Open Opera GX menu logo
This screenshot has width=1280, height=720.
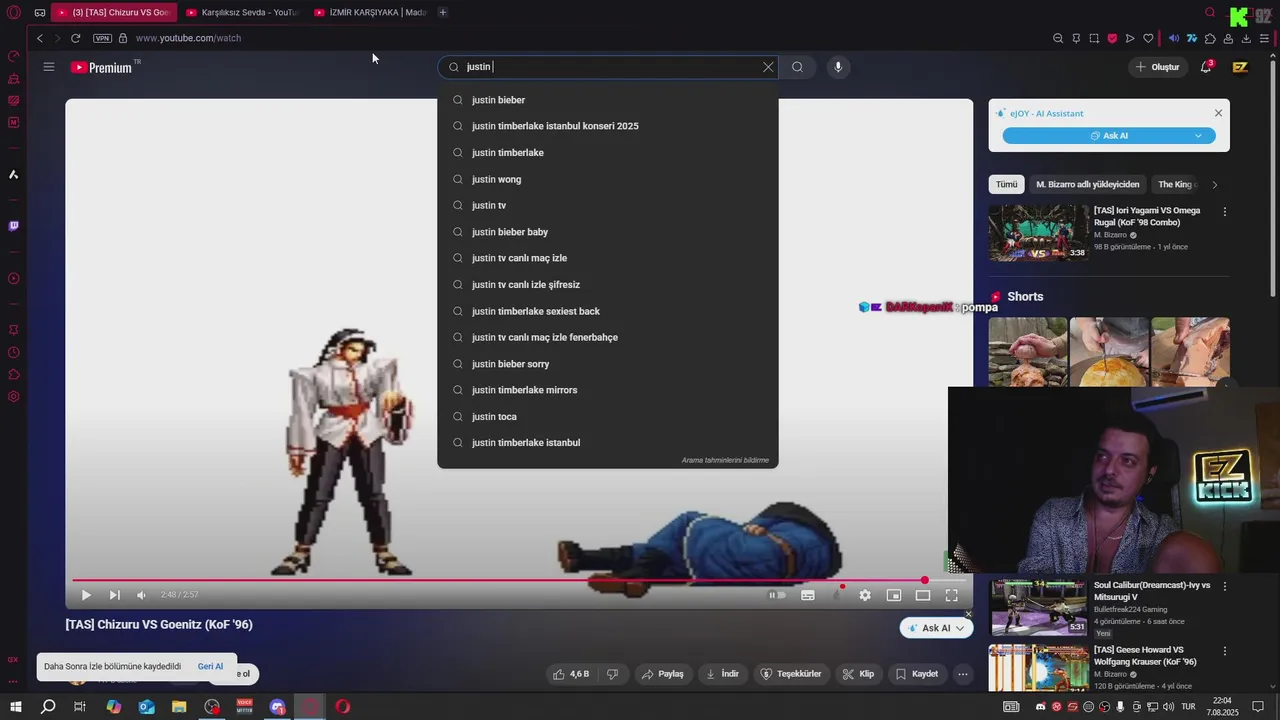13,12
